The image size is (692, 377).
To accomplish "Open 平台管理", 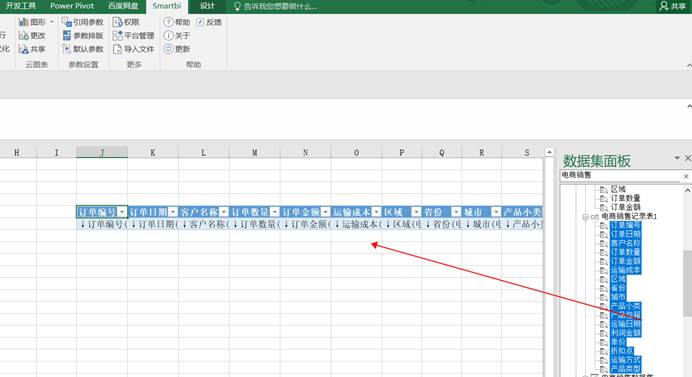I will [134, 35].
